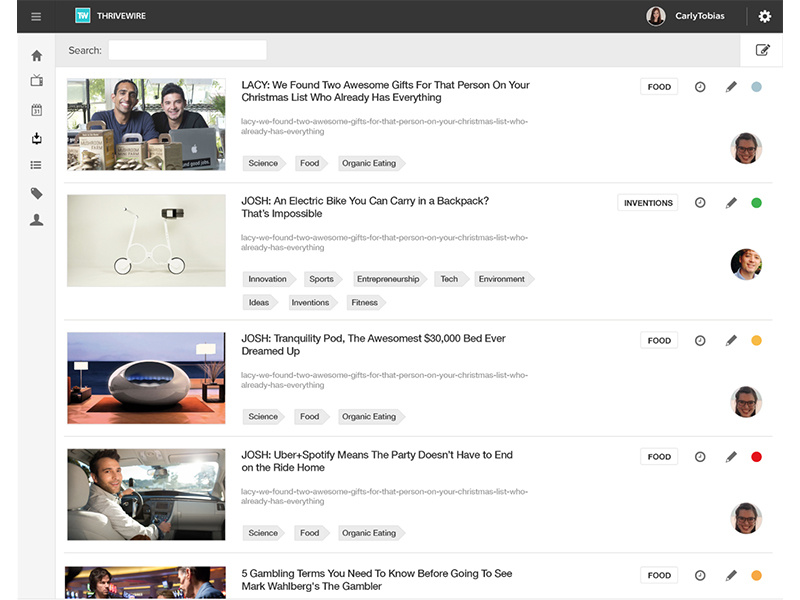Viewport: 800px width, 600px height.
Task: Open the TV icon in sidebar
Action: click(x=37, y=81)
